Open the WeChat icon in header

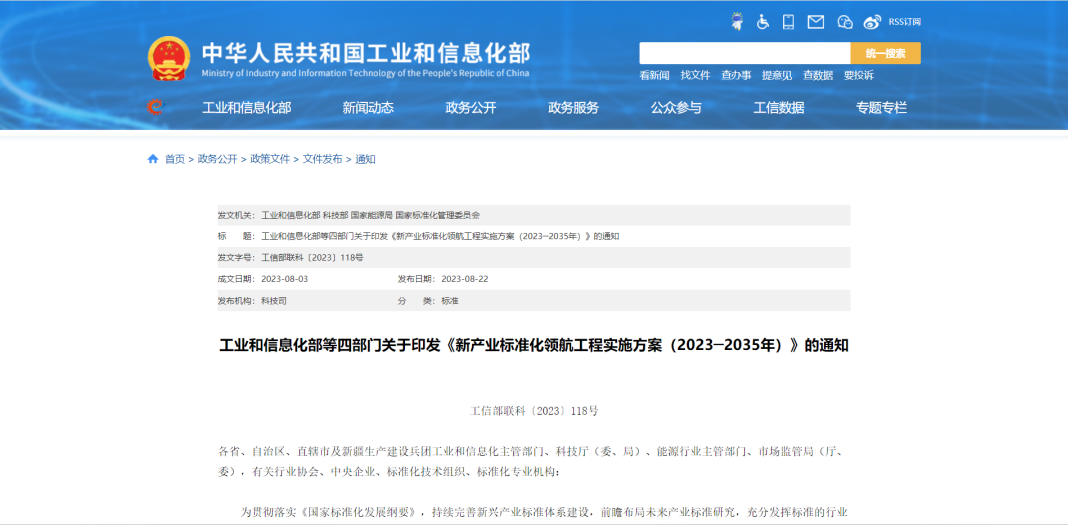(x=845, y=22)
